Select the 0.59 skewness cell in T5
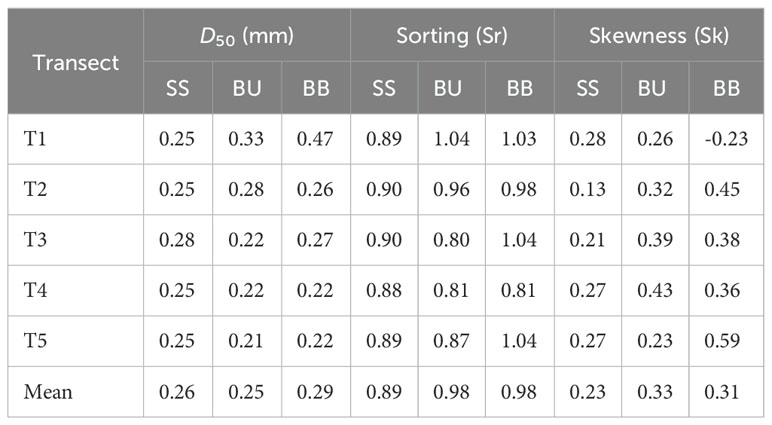 (722, 341)
